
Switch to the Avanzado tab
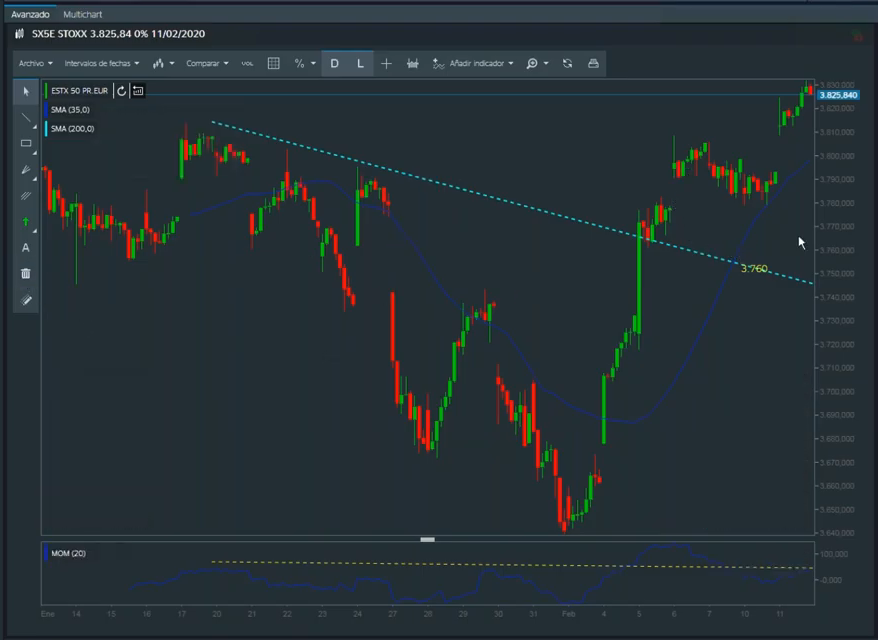tap(30, 15)
